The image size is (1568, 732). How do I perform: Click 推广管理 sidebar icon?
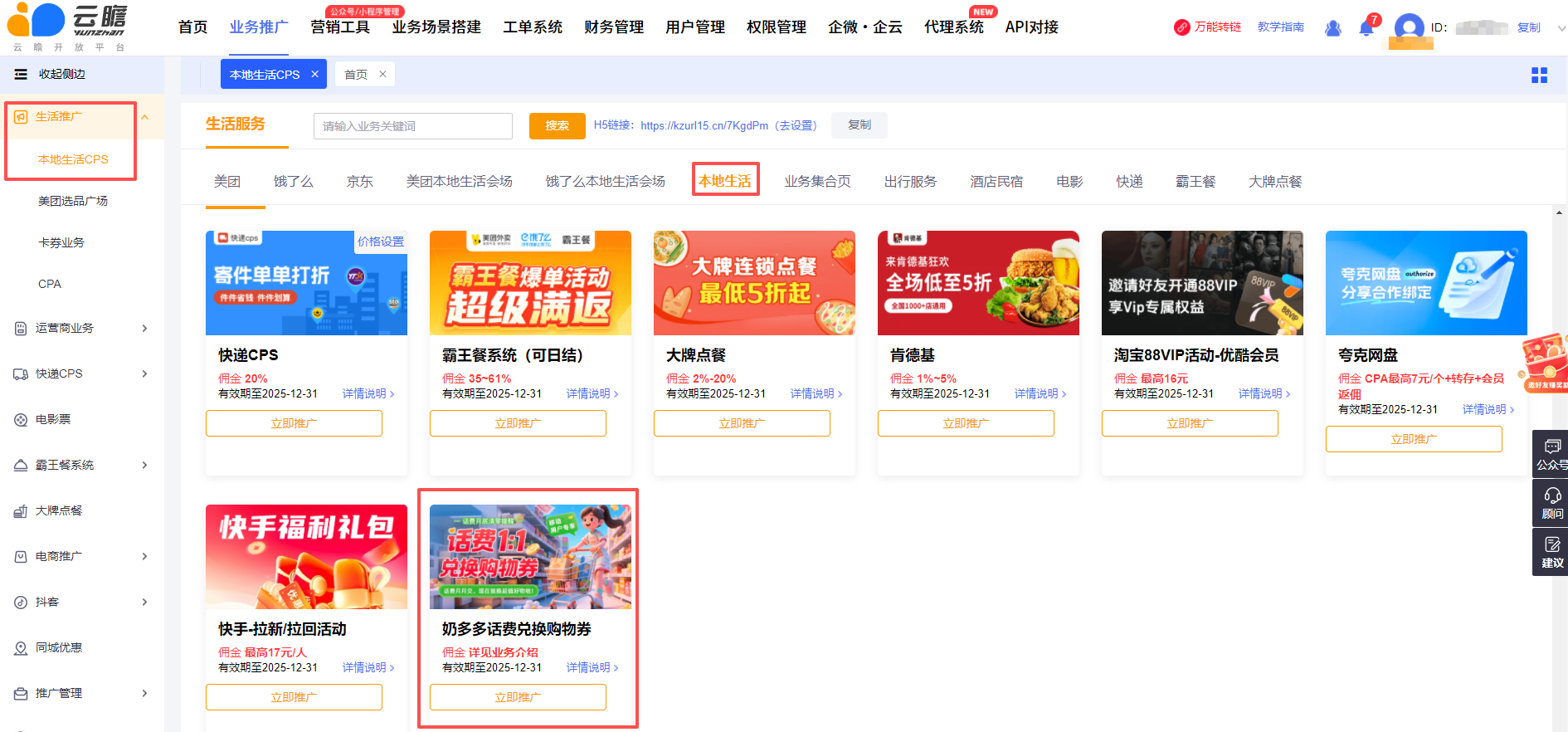point(21,694)
